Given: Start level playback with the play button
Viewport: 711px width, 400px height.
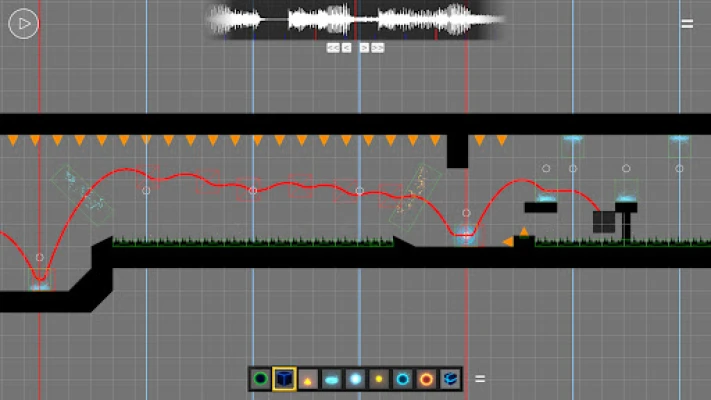Looking at the screenshot, I should coord(24,24).
